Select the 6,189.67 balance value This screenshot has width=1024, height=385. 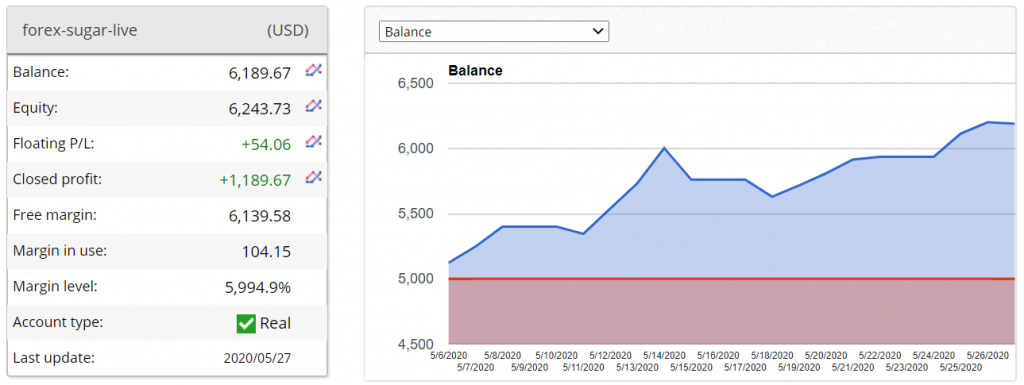[x=259, y=73]
